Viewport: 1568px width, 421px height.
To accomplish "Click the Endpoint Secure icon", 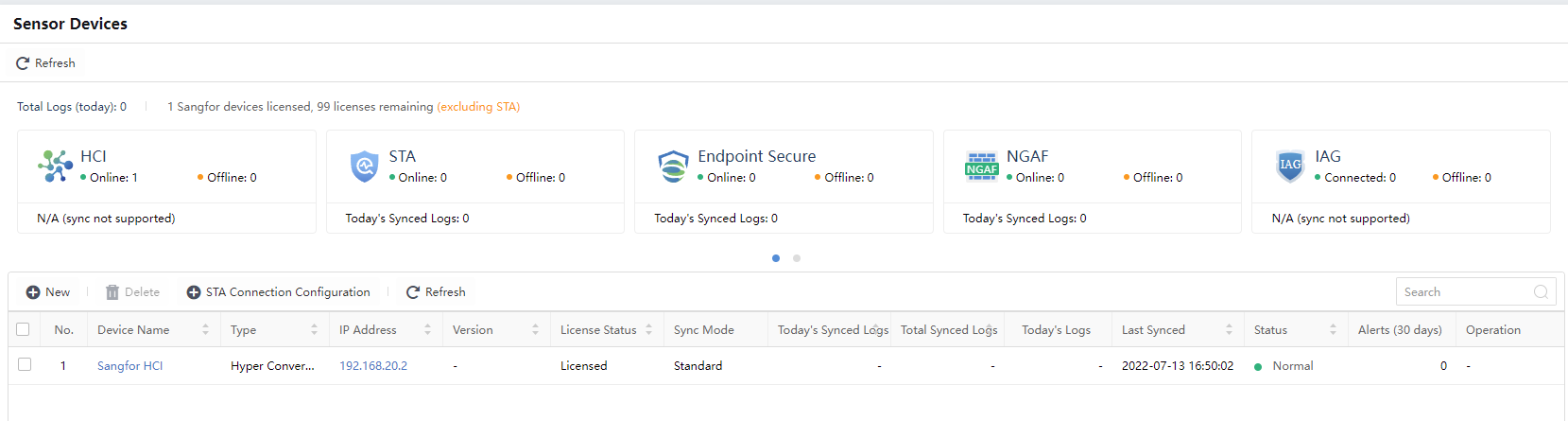I will click(x=673, y=166).
